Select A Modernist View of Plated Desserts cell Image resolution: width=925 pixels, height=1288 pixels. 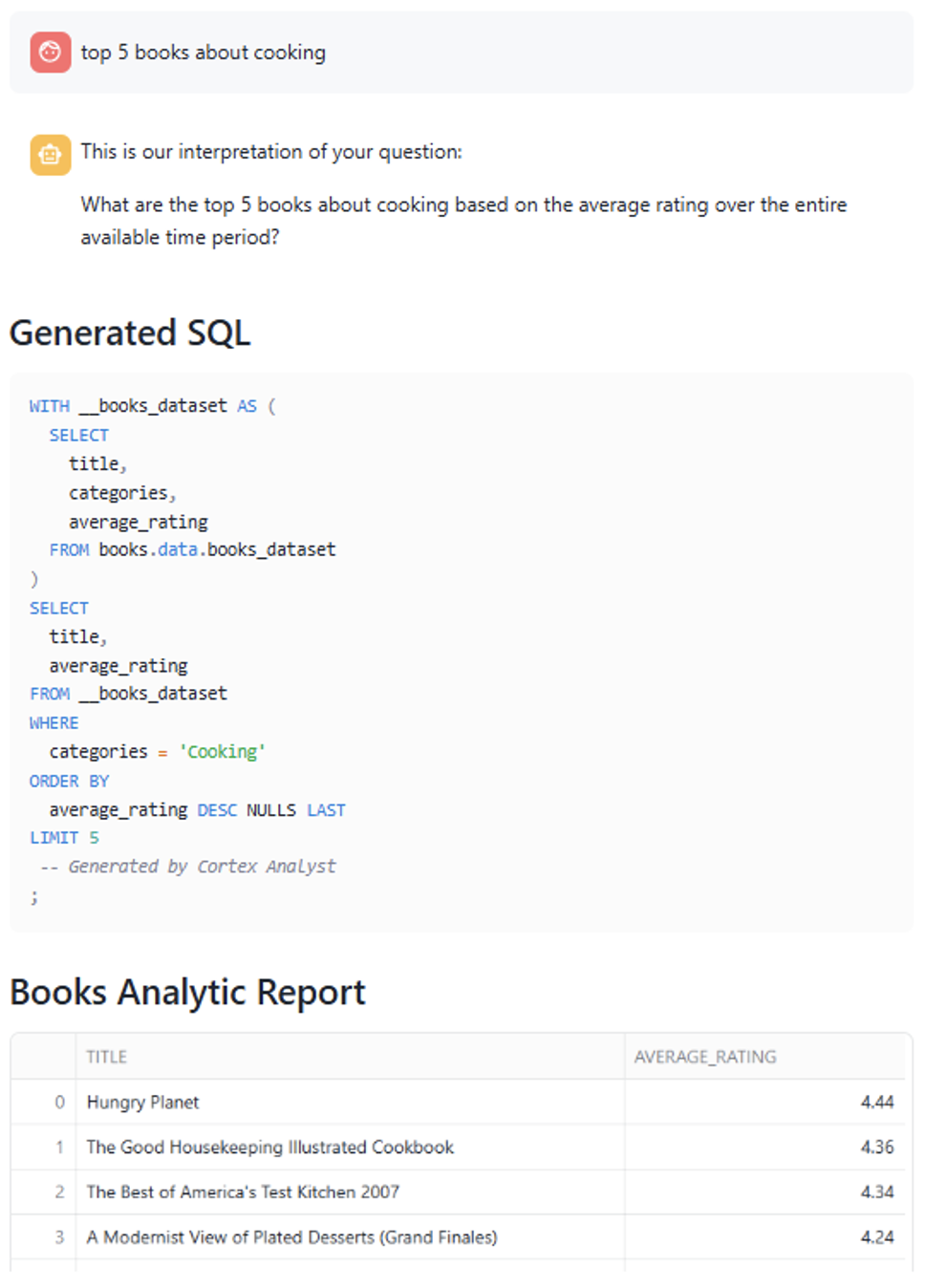(x=291, y=1237)
